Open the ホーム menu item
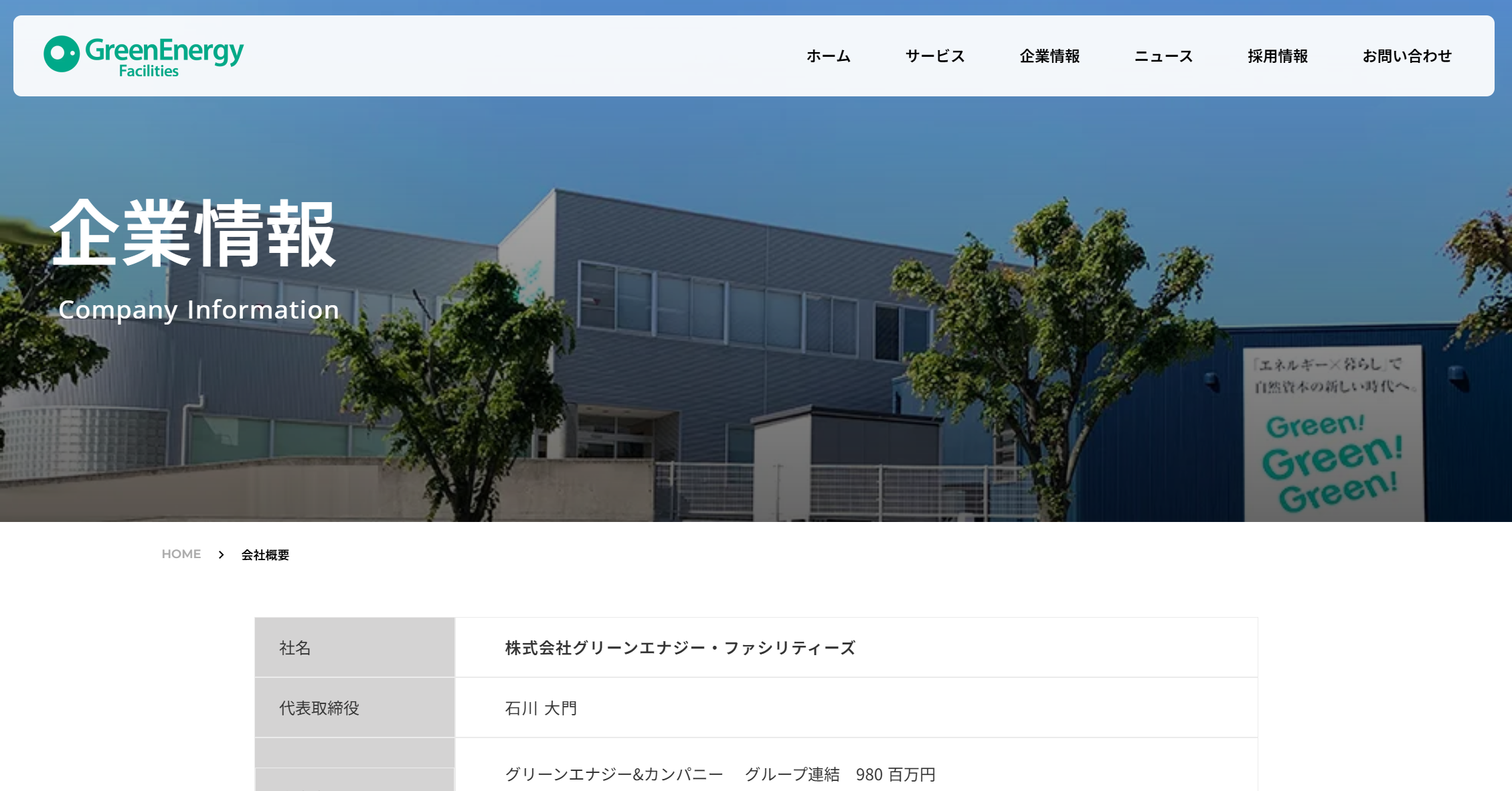This screenshot has width=1512, height=791. pos(829,56)
